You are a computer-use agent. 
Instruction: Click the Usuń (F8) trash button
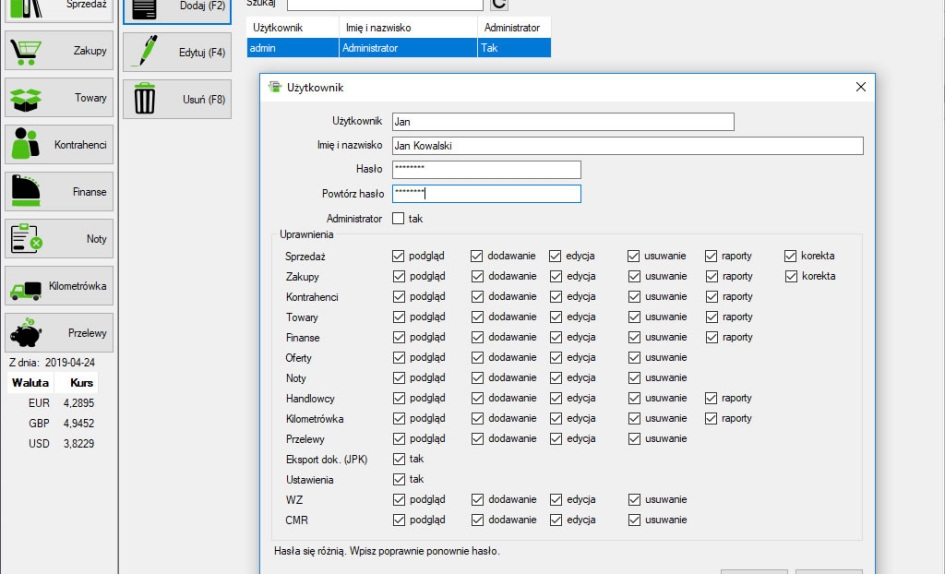(177, 99)
